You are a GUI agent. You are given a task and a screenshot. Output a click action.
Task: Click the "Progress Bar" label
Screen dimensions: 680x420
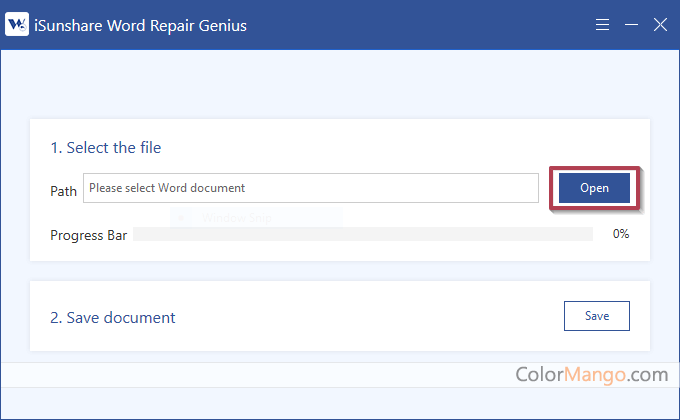(x=88, y=235)
